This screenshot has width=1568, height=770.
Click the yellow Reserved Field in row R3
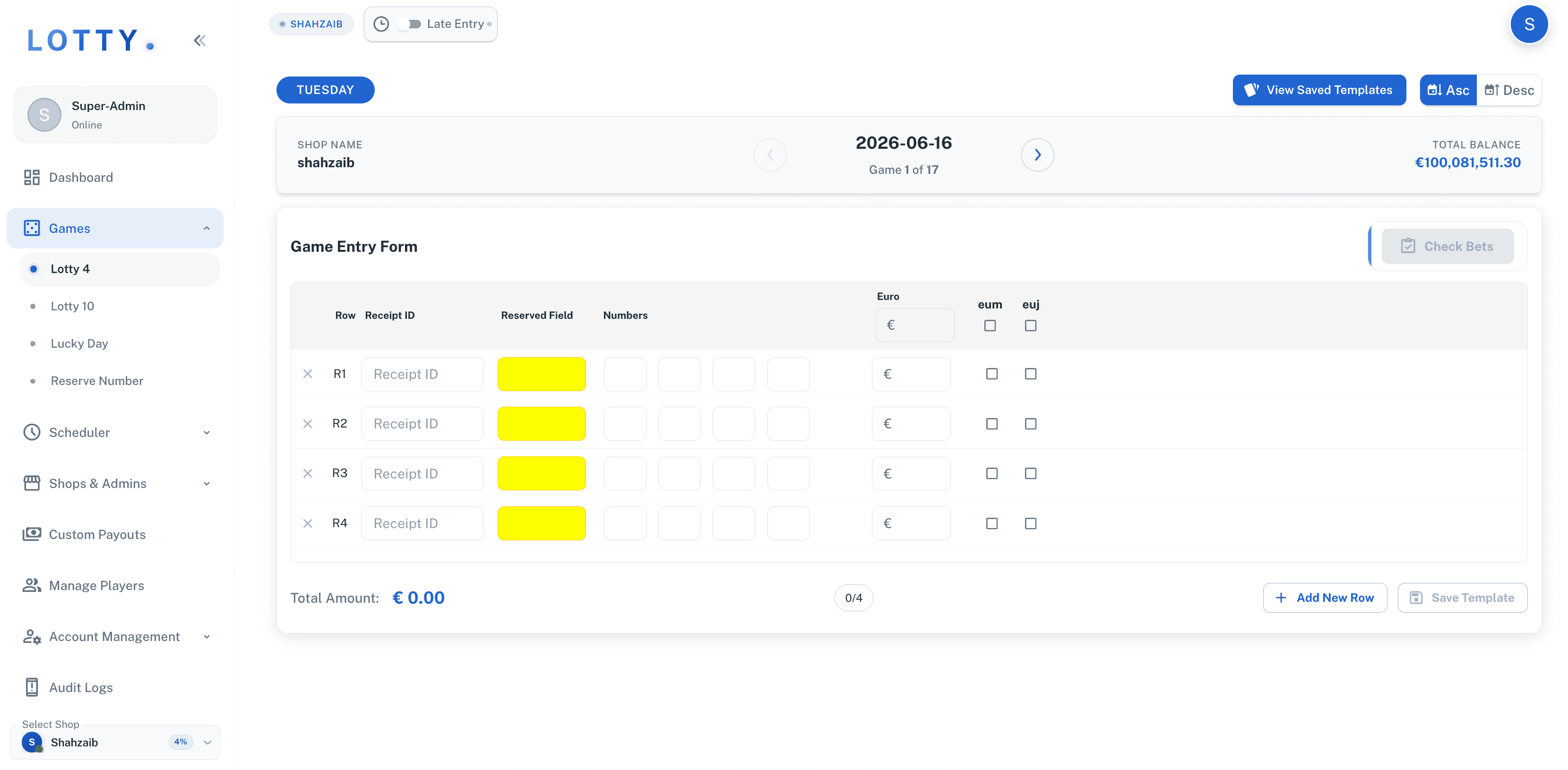pyautogui.click(x=542, y=473)
